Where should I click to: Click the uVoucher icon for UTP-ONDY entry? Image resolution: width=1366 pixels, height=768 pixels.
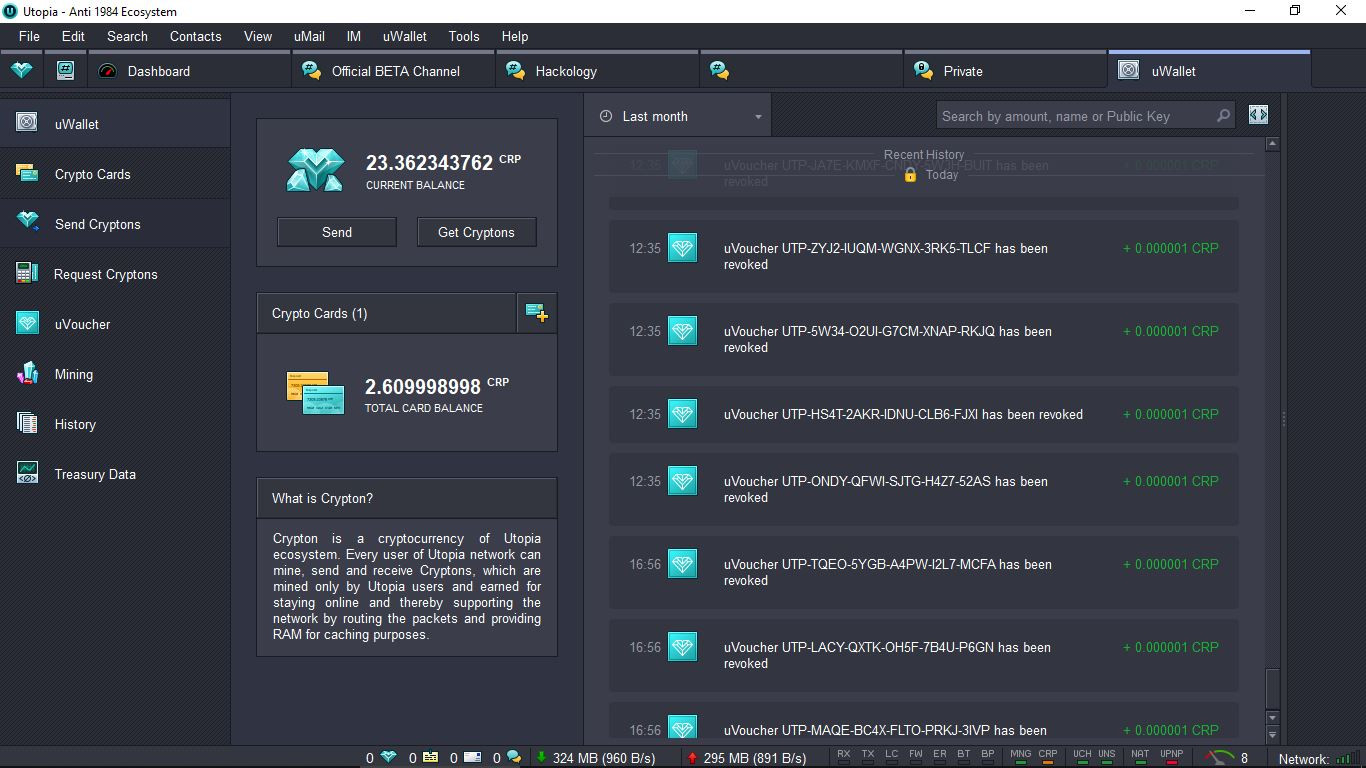tap(682, 481)
